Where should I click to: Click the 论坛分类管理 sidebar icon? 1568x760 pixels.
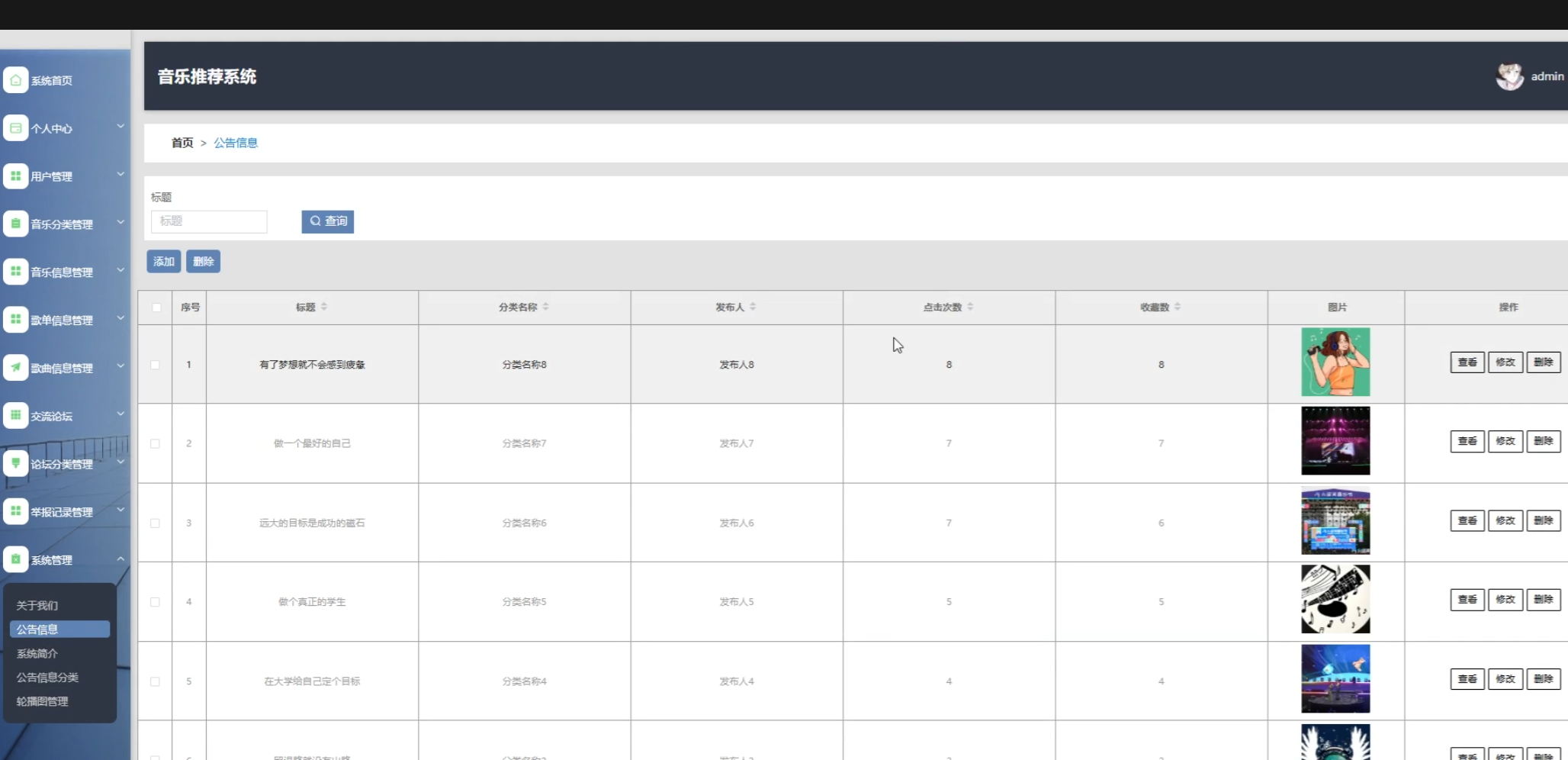click(15, 463)
